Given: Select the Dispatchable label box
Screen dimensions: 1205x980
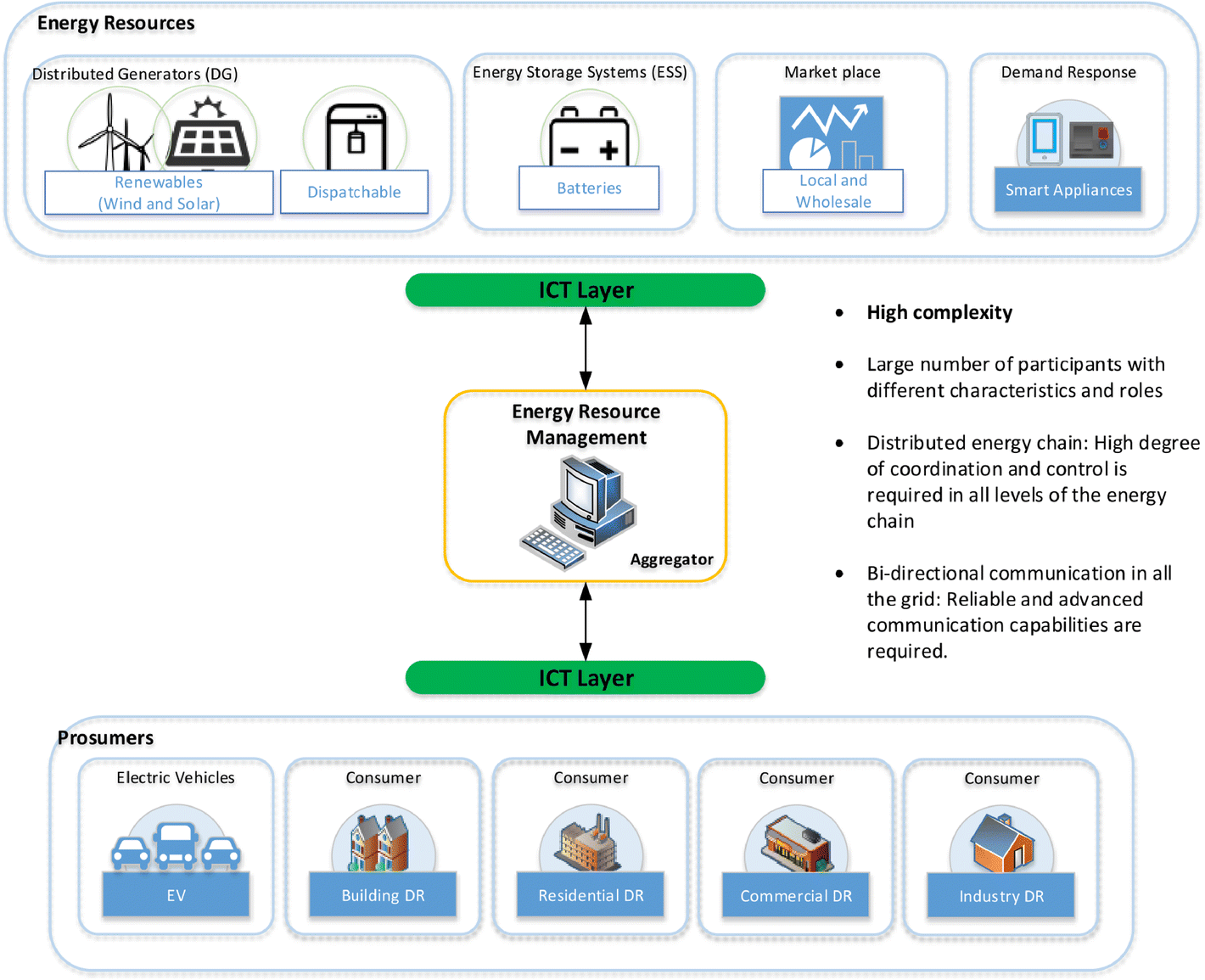Looking at the screenshot, I should tap(354, 192).
